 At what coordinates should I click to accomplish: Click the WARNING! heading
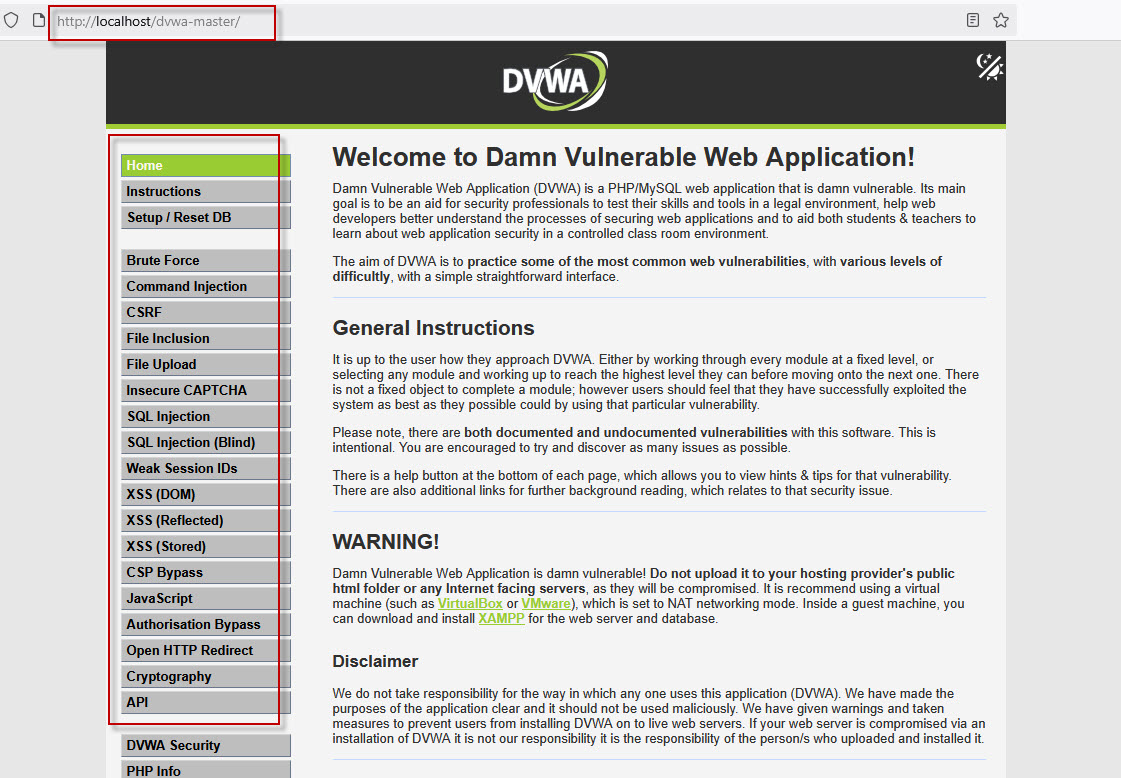tap(386, 542)
